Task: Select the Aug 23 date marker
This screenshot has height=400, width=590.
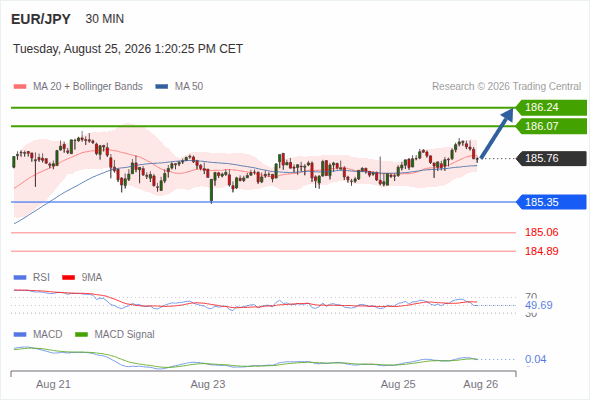Action: tap(208, 385)
